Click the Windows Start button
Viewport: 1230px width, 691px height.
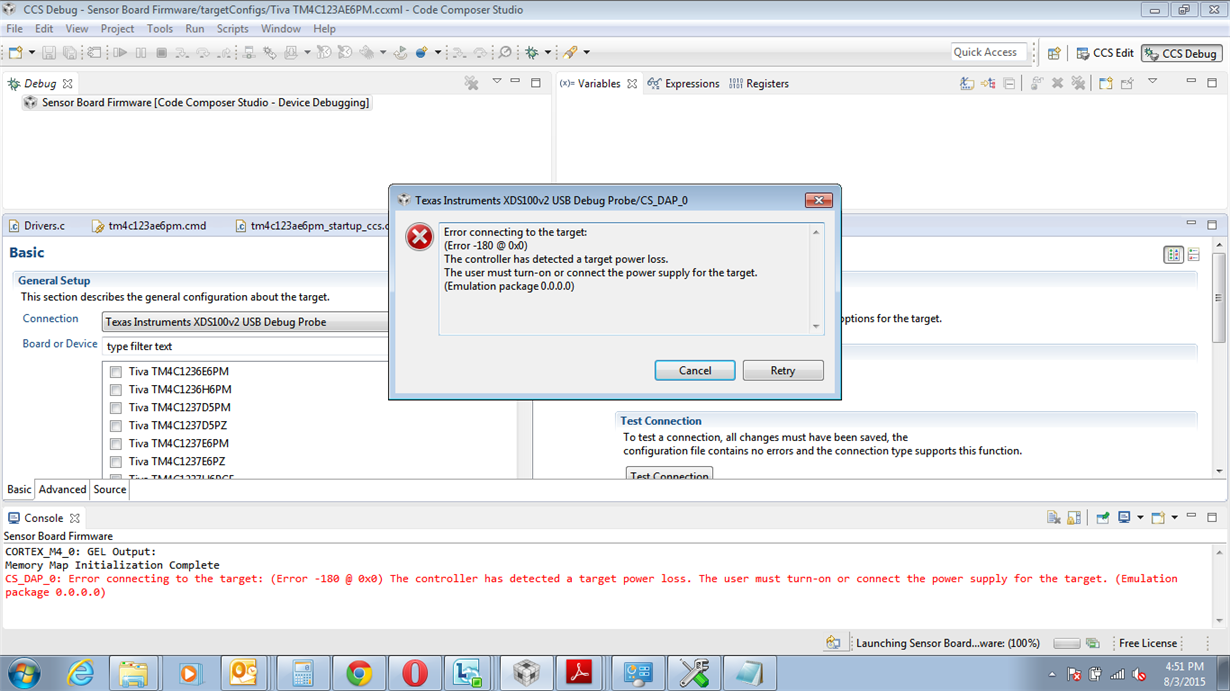coord(23,674)
